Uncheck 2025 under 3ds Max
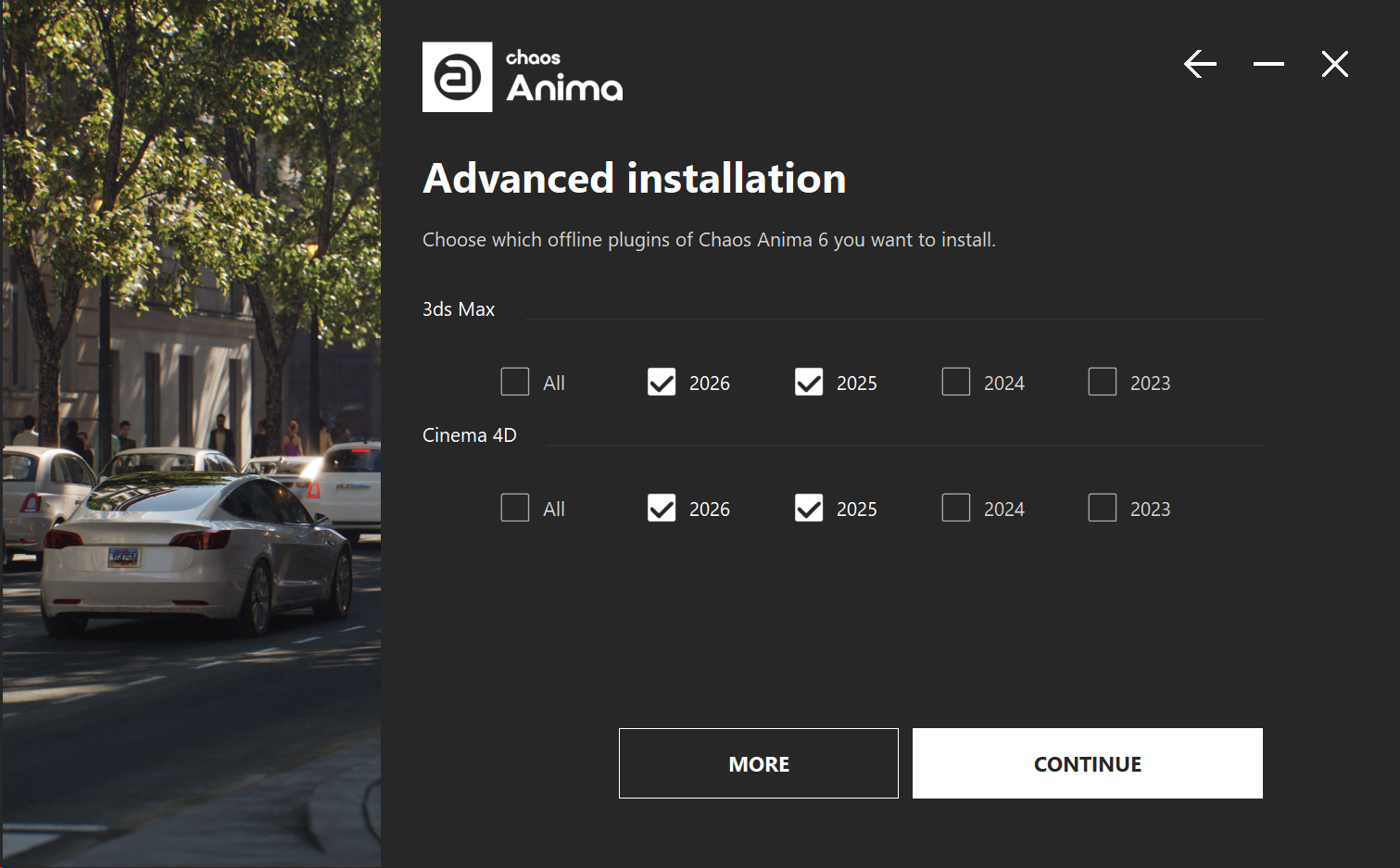This screenshot has width=1400, height=868. 808,382
